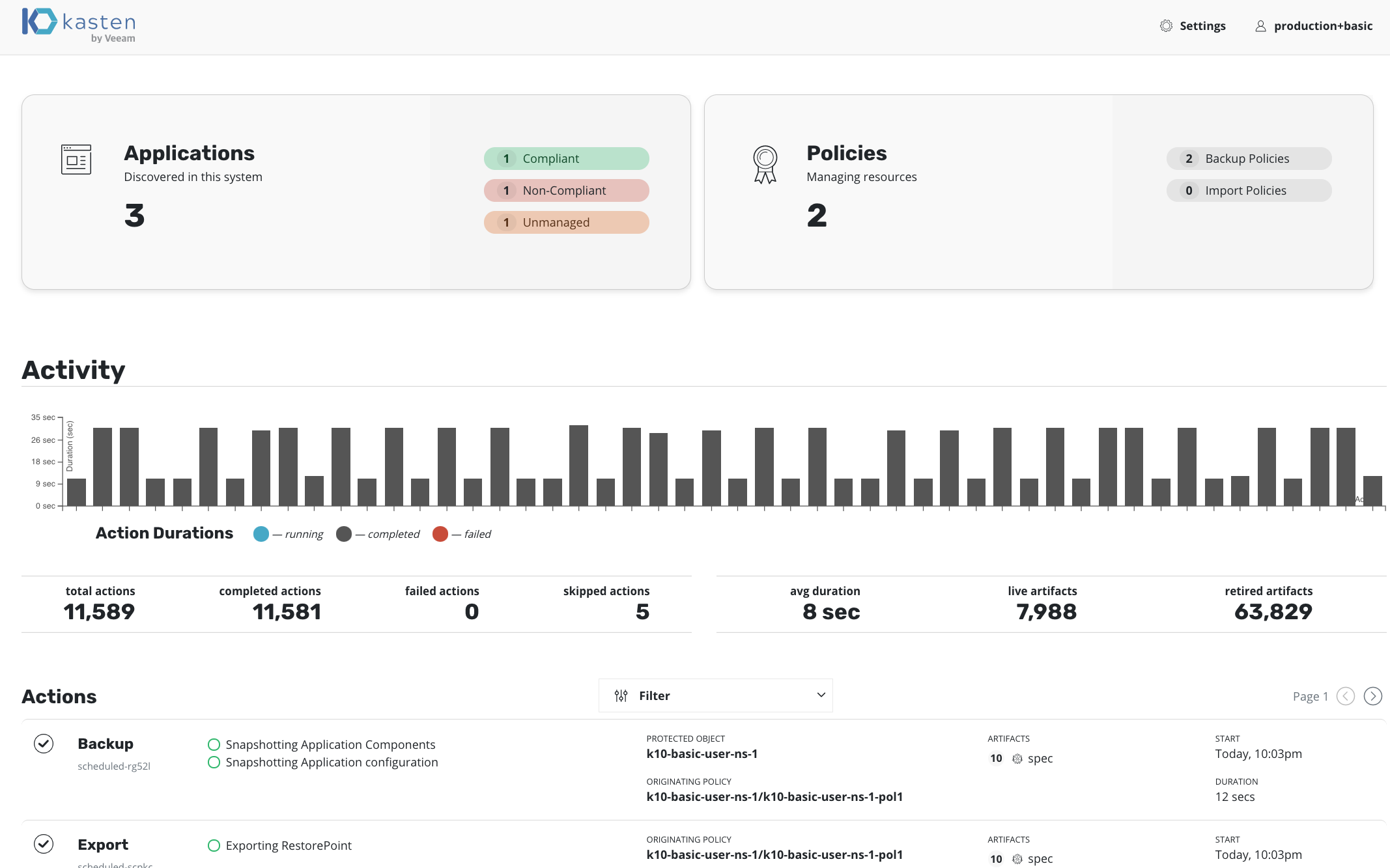Screen dimensions: 1390x868
Task: Select the Compliant applications pill
Action: 566,158
